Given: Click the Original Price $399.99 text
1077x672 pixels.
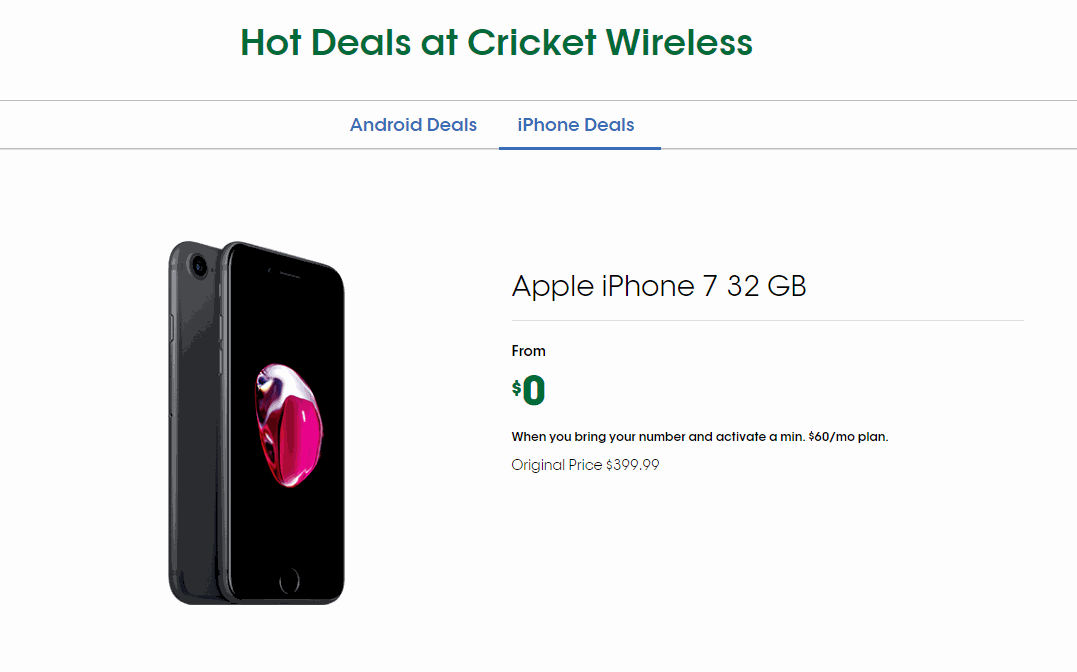Looking at the screenshot, I should (585, 464).
